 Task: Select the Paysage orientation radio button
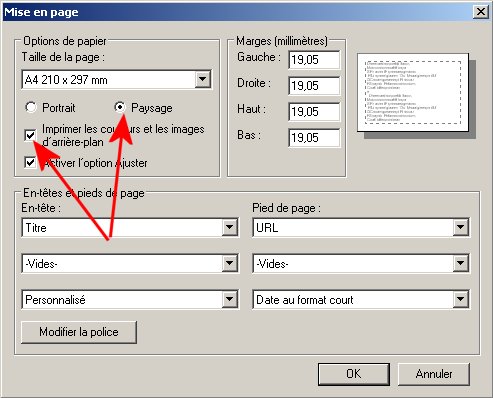(x=120, y=107)
